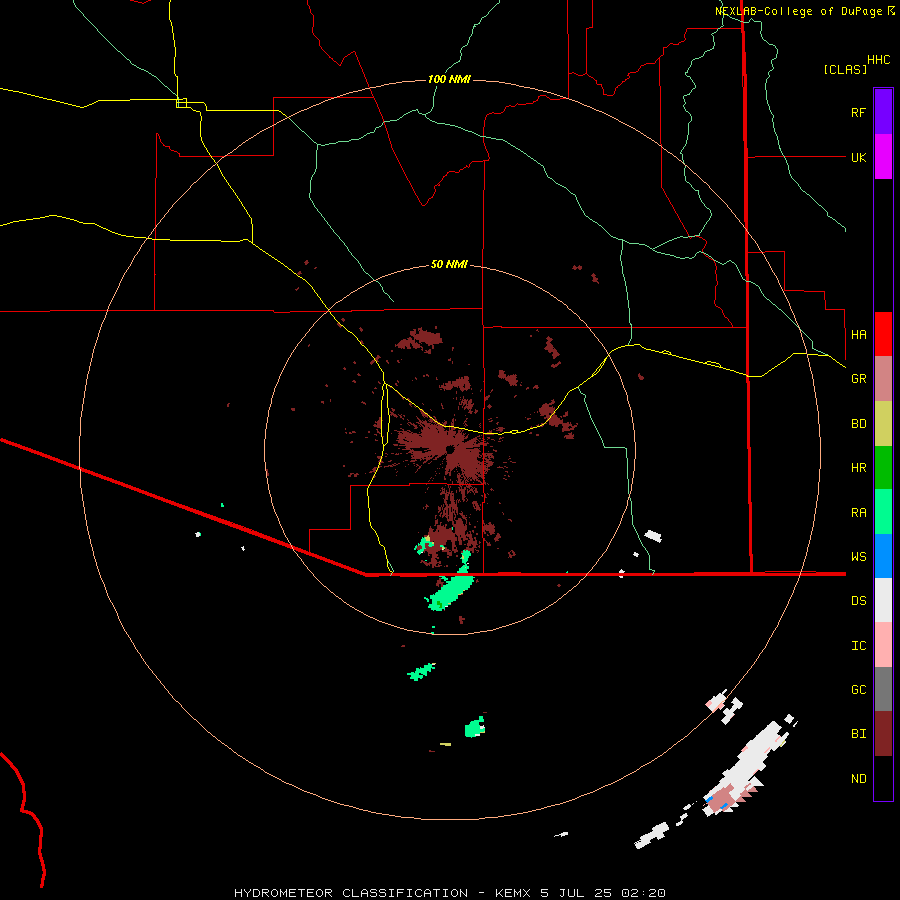Image resolution: width=900 pixels, height=900 pixels.
Task: Click the ND legend label
Action: tap(858, 779)
